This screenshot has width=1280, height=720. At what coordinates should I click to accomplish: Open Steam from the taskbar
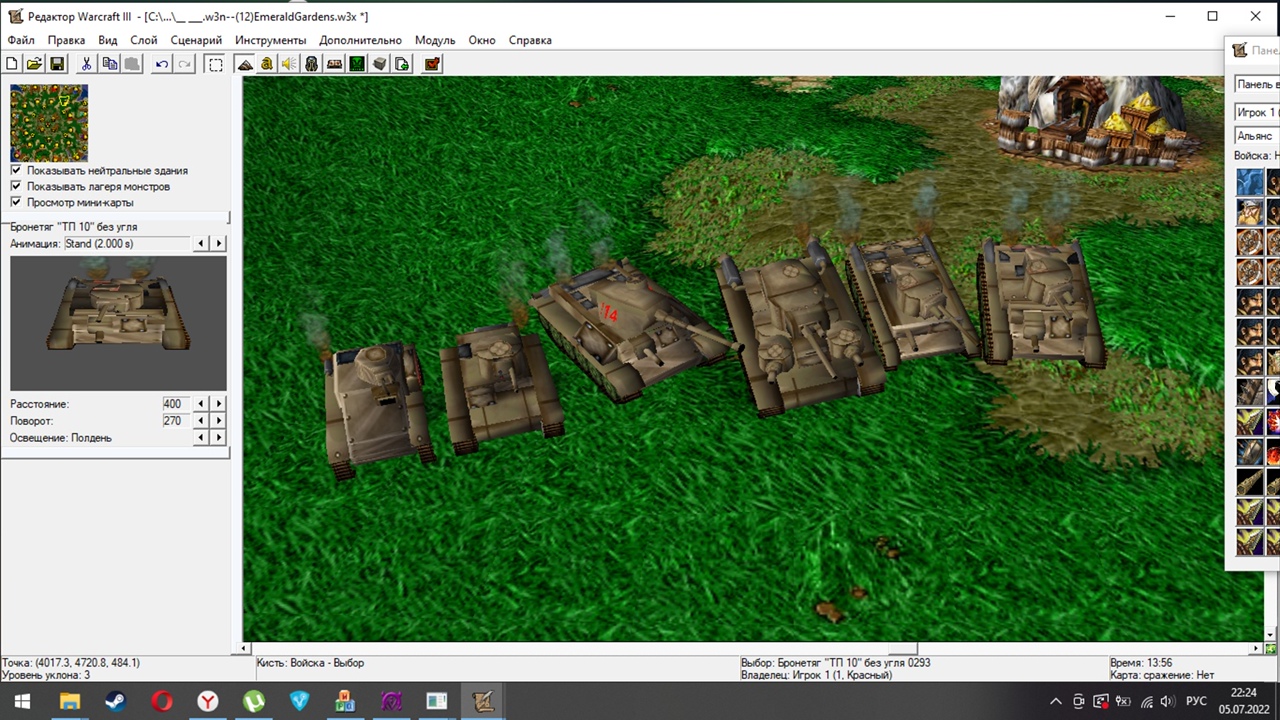click(115, 701)
